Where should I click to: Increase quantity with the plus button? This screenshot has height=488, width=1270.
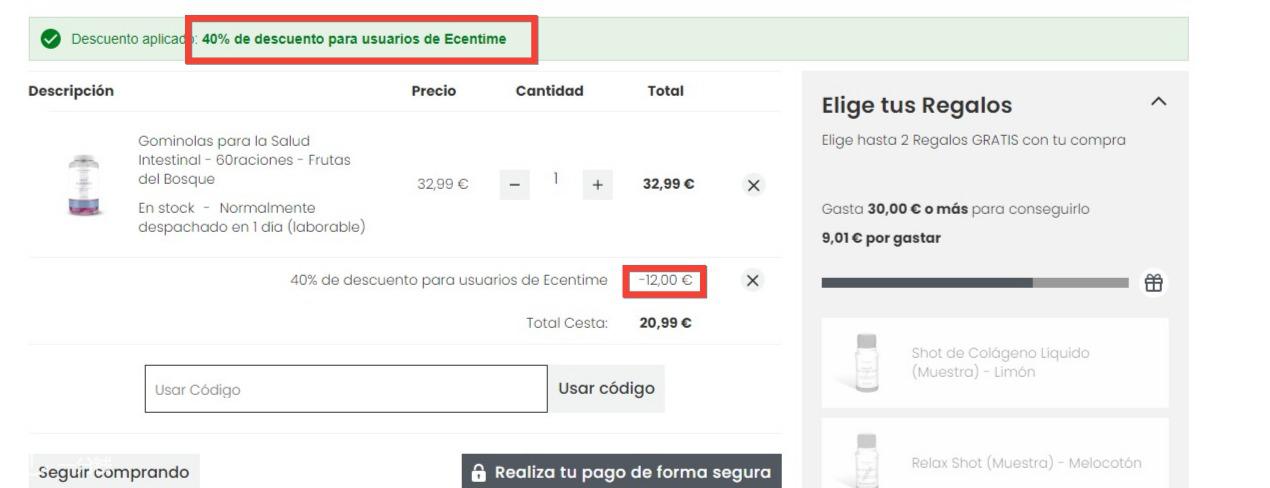[x=598, y=185]
